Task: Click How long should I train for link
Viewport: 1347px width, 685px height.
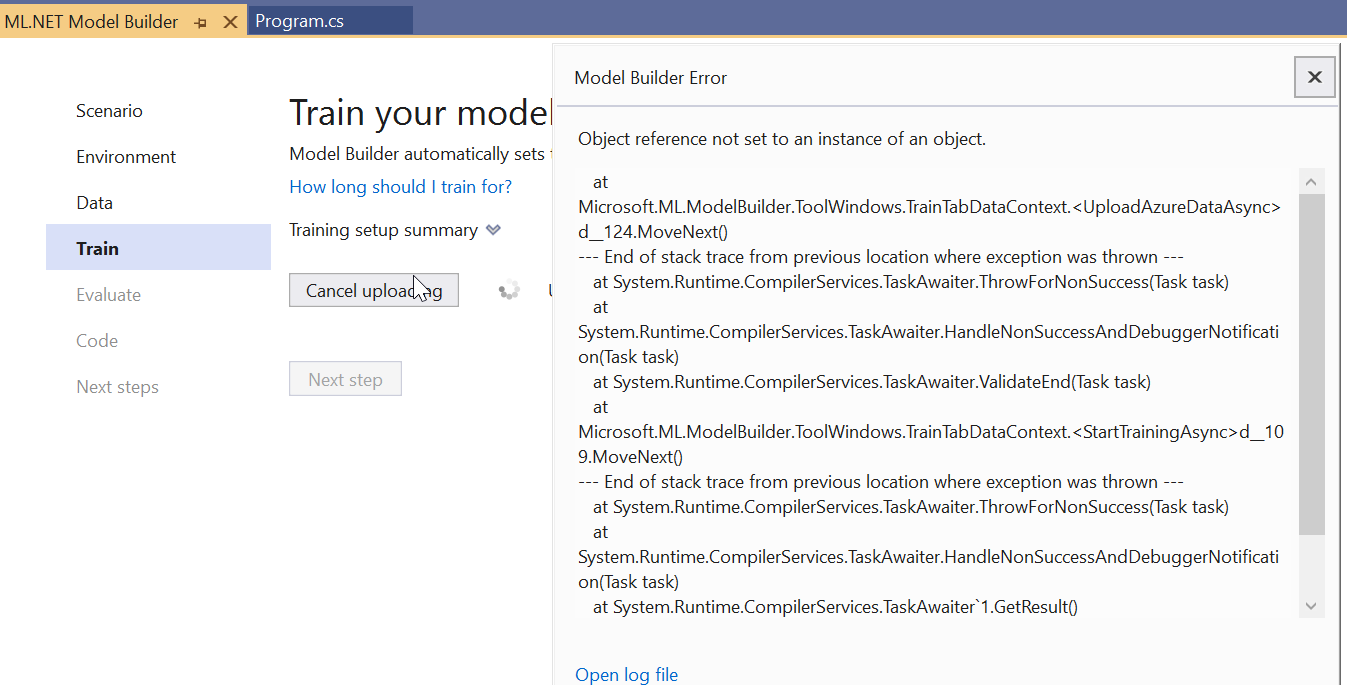Action: 400,186
